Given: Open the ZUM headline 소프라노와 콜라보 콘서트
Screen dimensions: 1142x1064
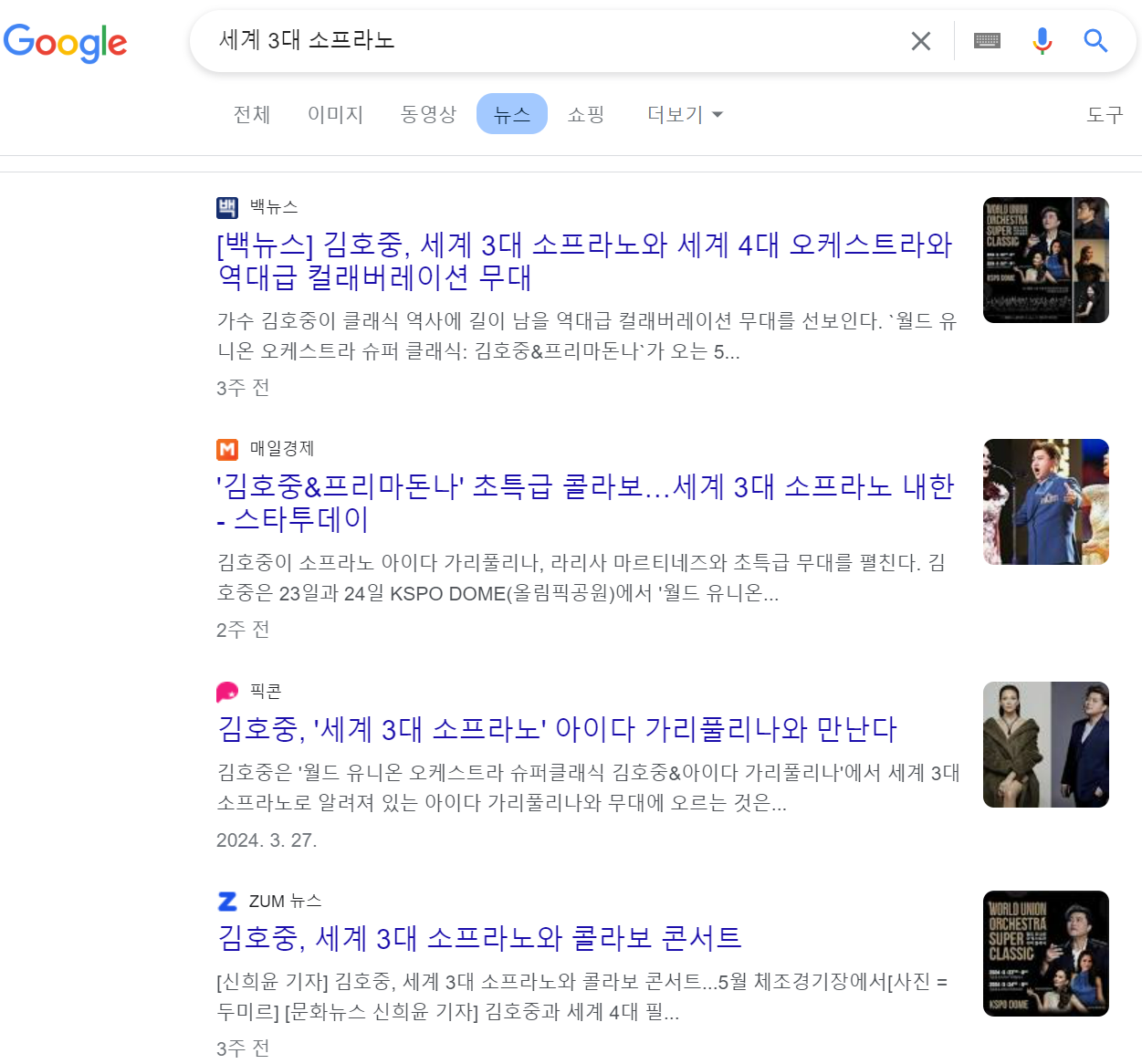Looking at the screenshot, I should click(479, 937).
